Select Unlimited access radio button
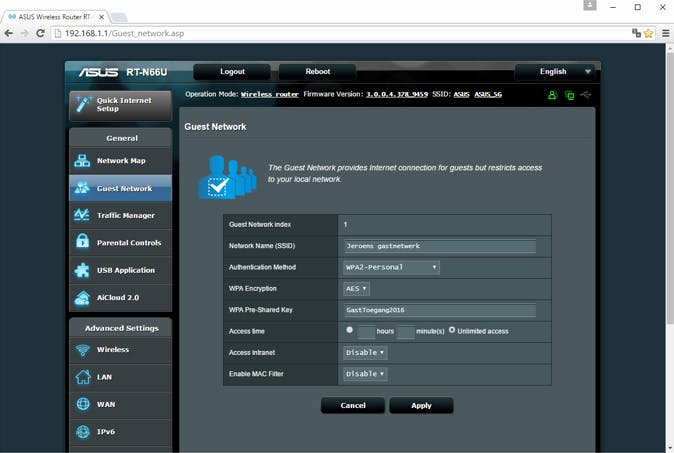The width and height of the screenshot is (674, 453). 452,330
